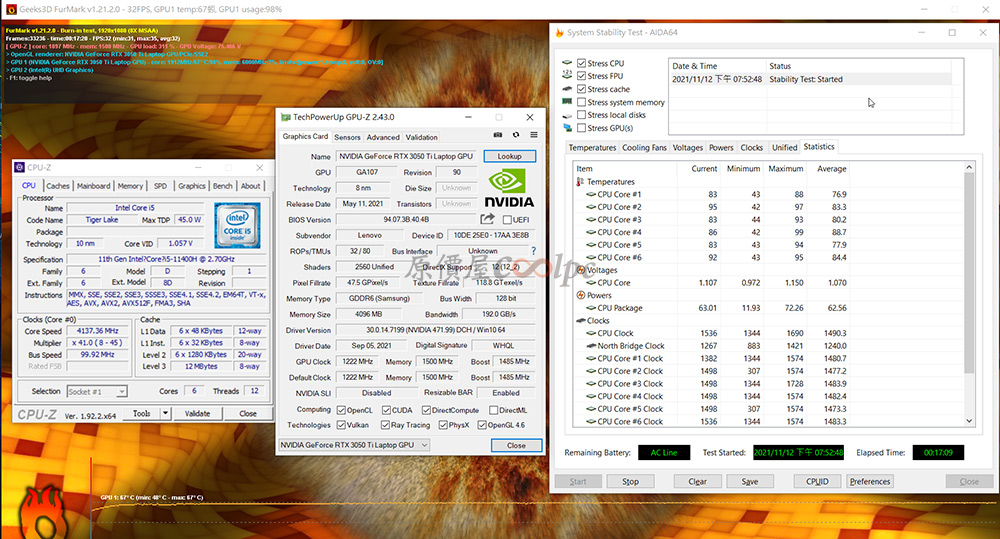Click the GPU-Z screenshot camera icon
The height and width of the screenshot is (539, 1000).
(x=497, y=135)
